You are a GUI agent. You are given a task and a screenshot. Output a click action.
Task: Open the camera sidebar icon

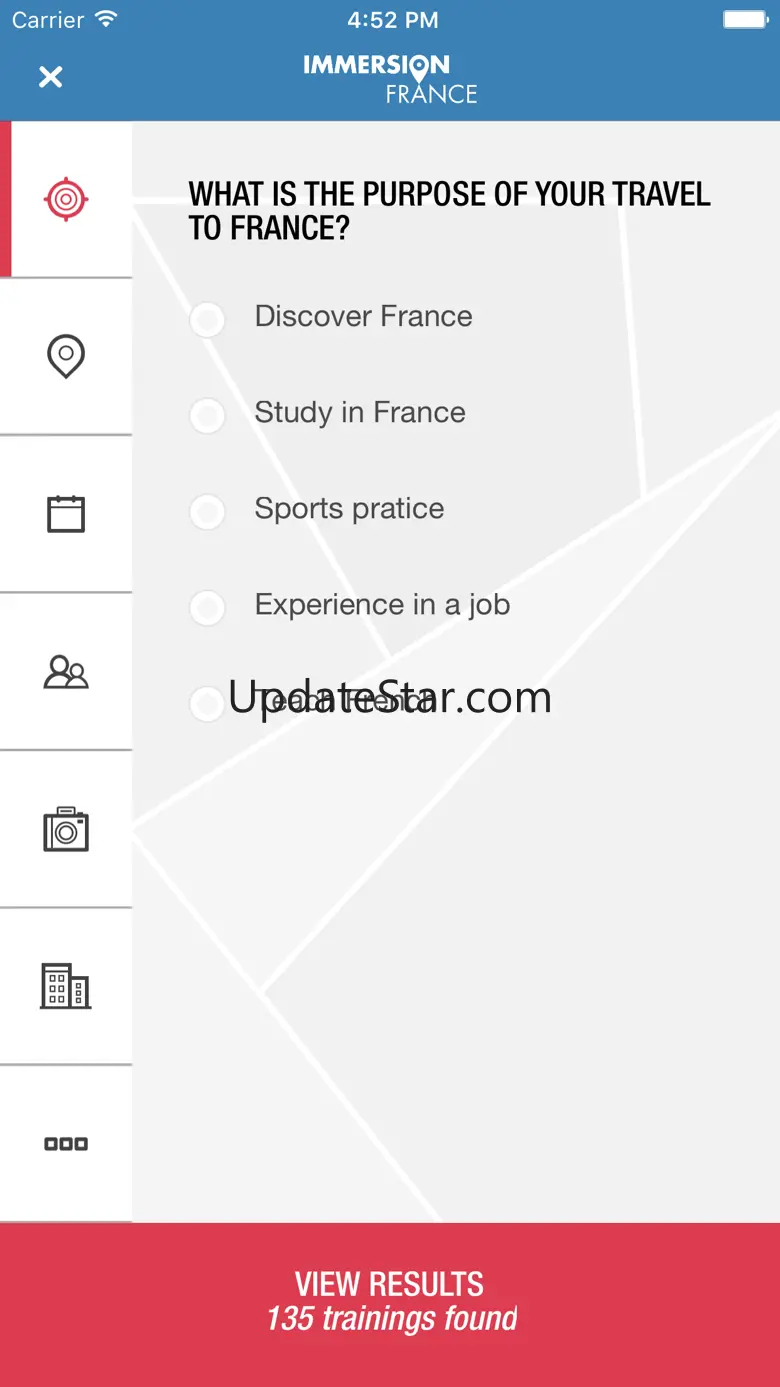pyautogui.click(x=66, y=829)
